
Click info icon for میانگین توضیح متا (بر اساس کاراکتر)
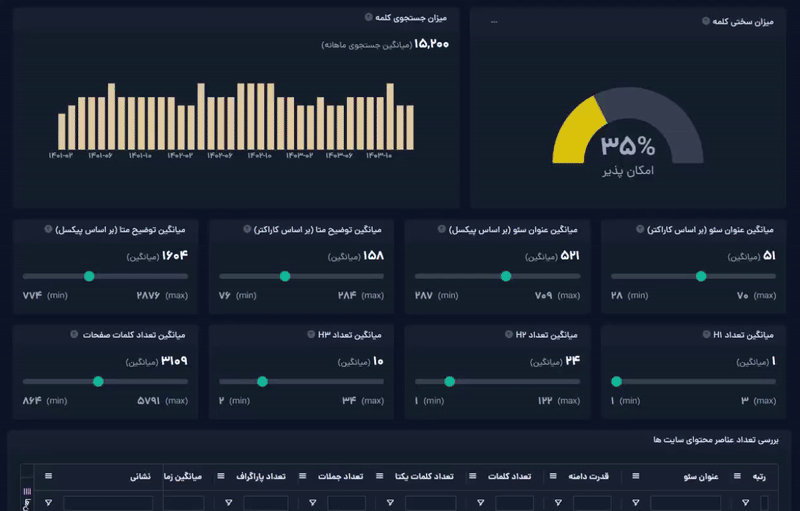247,229
